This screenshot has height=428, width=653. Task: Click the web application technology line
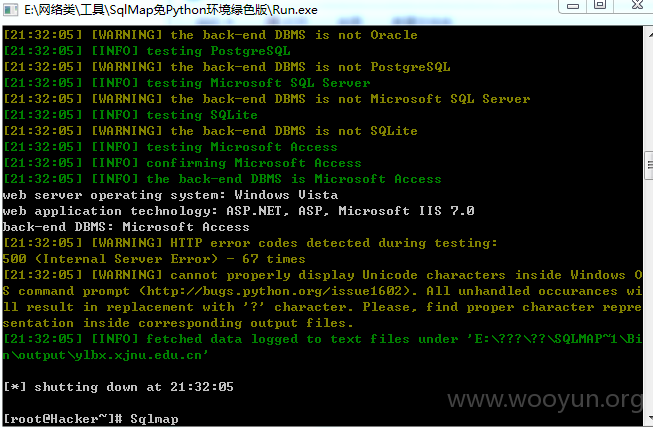238,211
